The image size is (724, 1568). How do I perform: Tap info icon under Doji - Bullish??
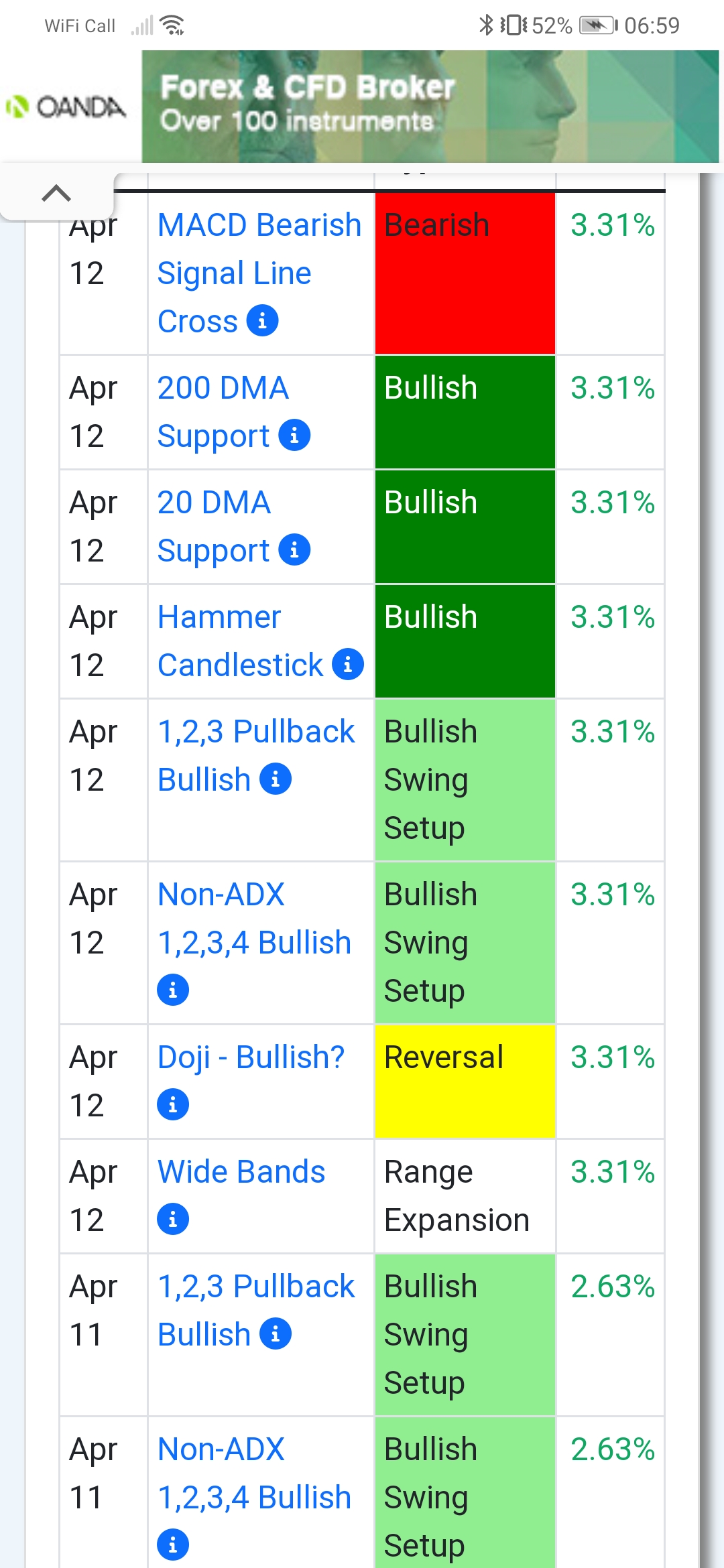point(173,1105)
